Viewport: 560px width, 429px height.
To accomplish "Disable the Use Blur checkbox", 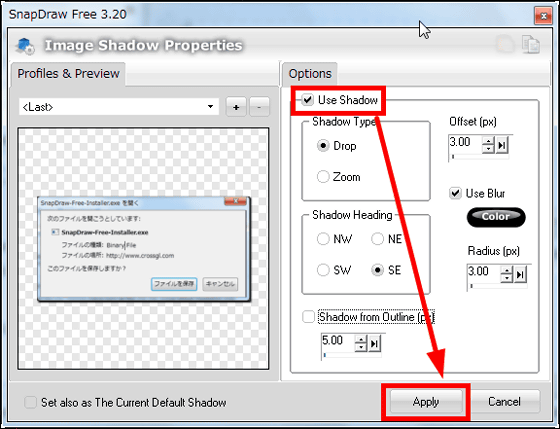I will click(455, 194).
